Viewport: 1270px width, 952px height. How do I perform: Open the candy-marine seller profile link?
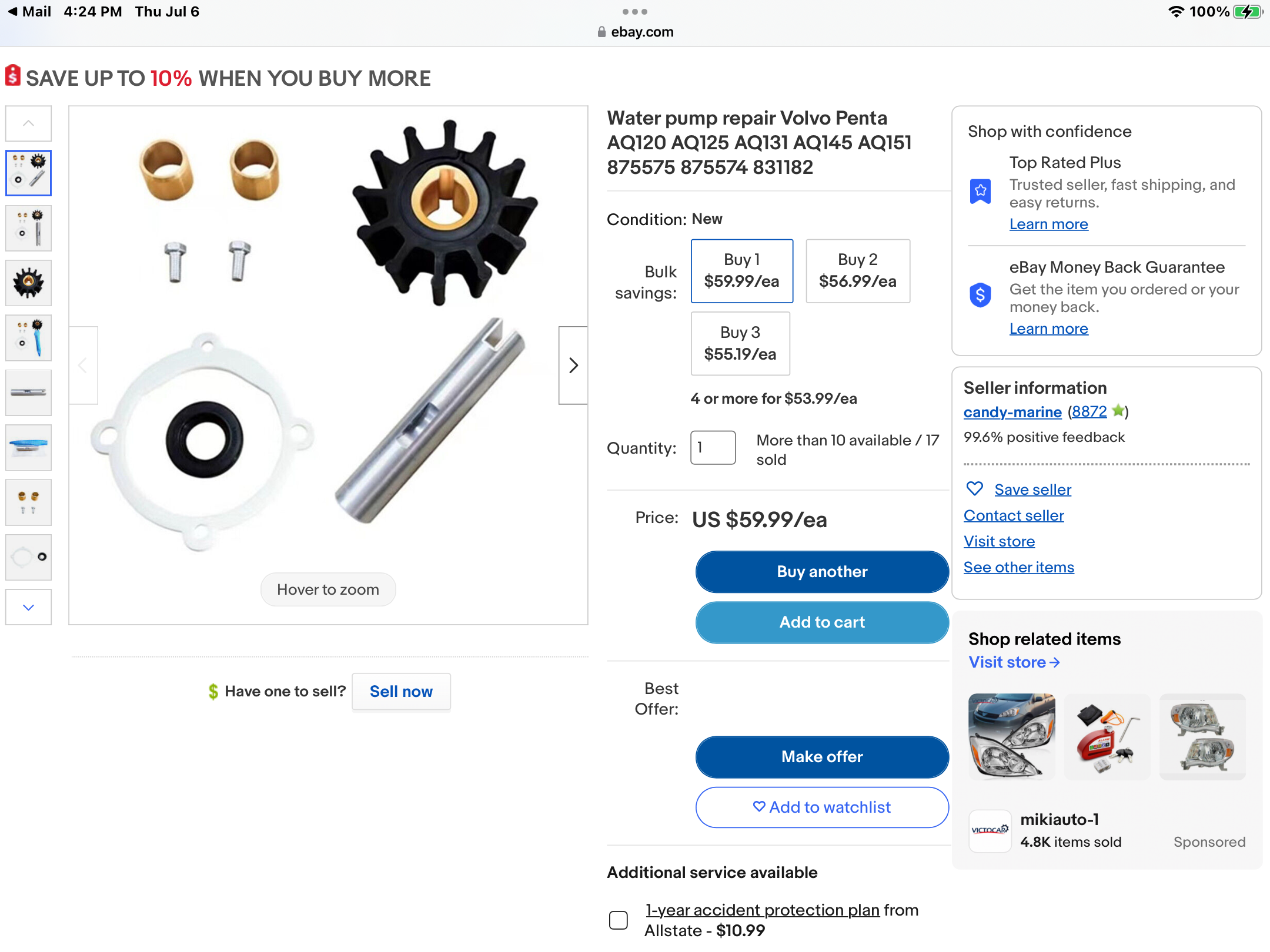(x=1012, y=412)
